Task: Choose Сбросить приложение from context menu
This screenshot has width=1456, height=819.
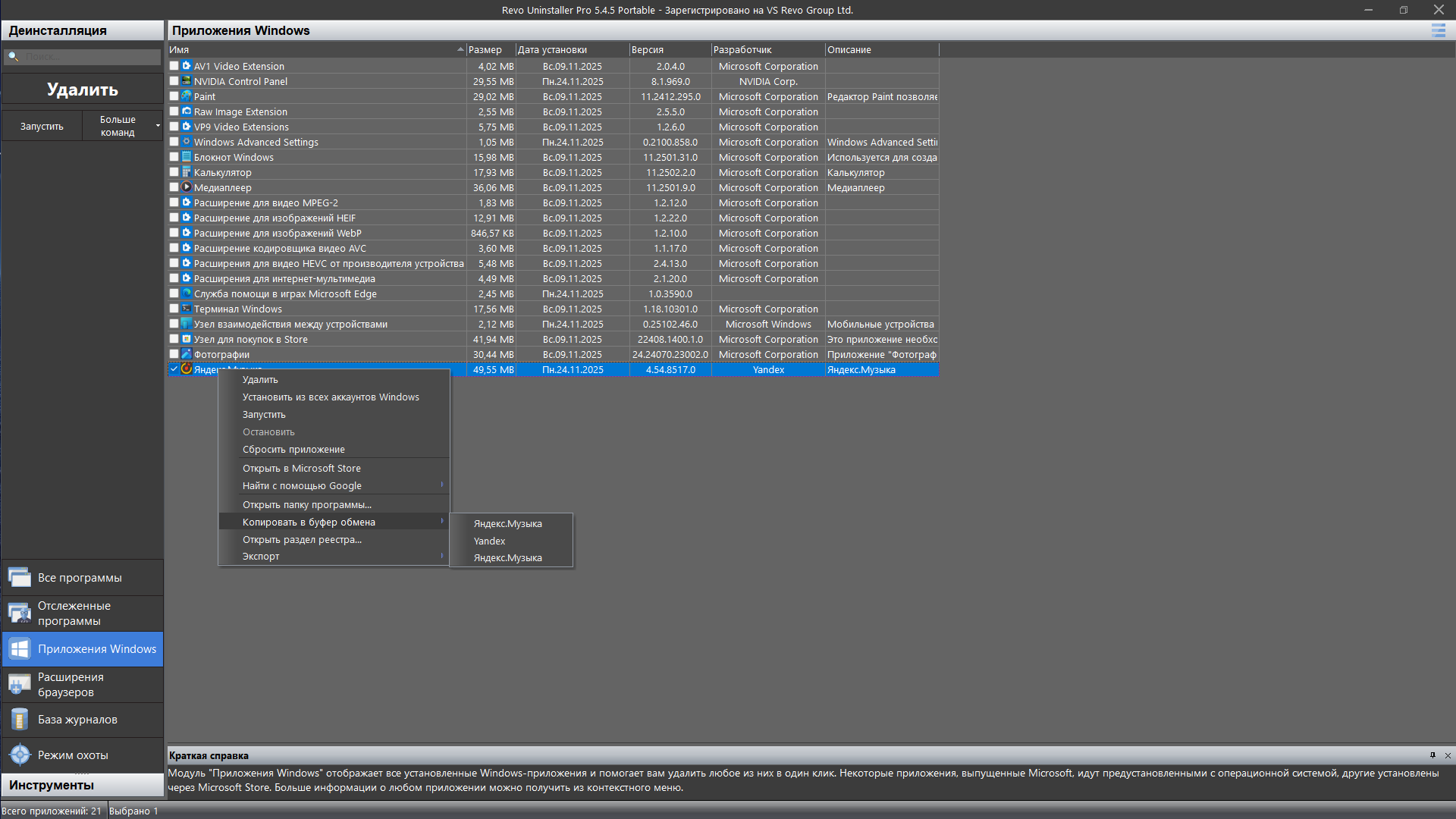Action: [x=293, y=450]
